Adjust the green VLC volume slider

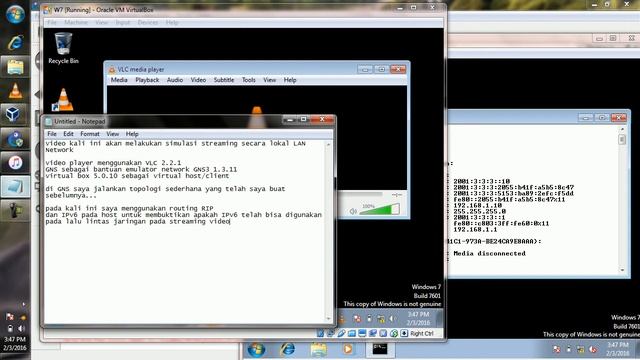coord(379,209)
